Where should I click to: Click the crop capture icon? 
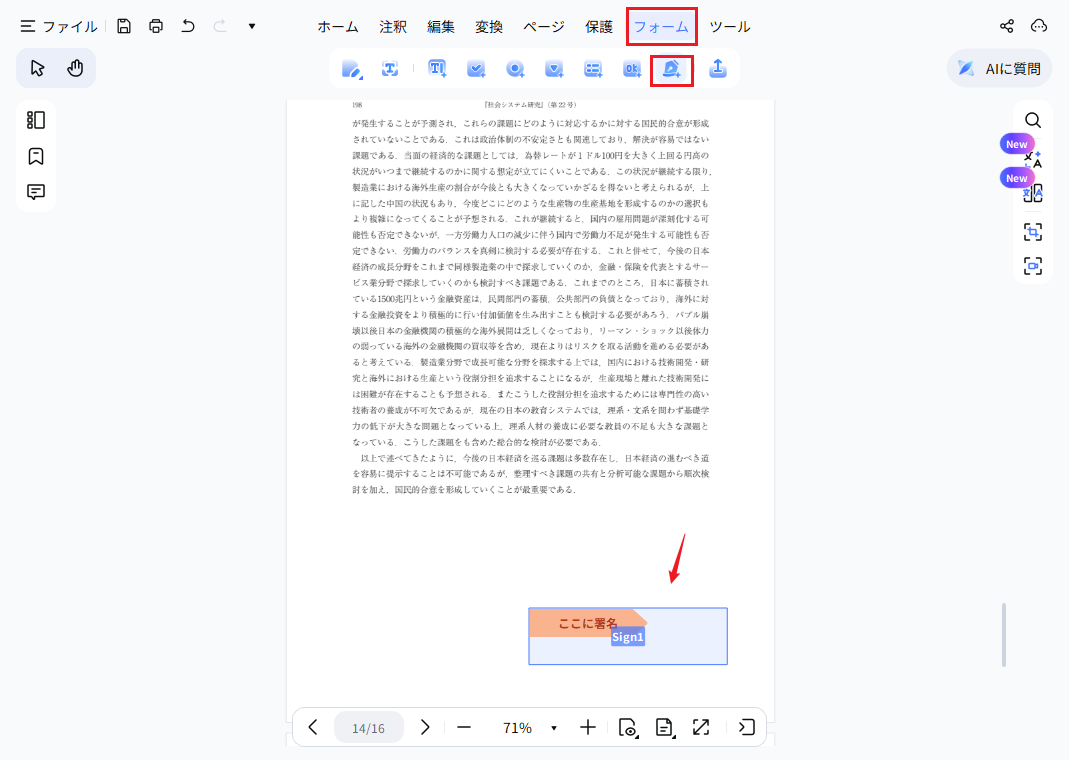[1033, 232]
